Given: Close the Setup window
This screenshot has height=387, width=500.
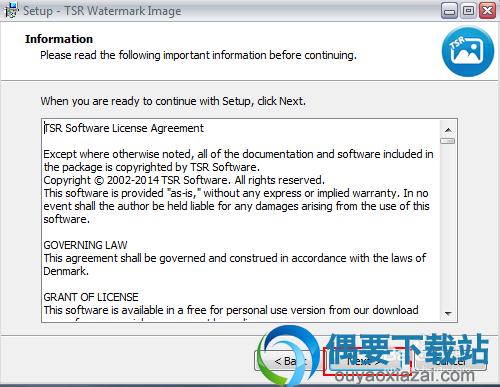Looking at the screenshot, I should point(487,11).
